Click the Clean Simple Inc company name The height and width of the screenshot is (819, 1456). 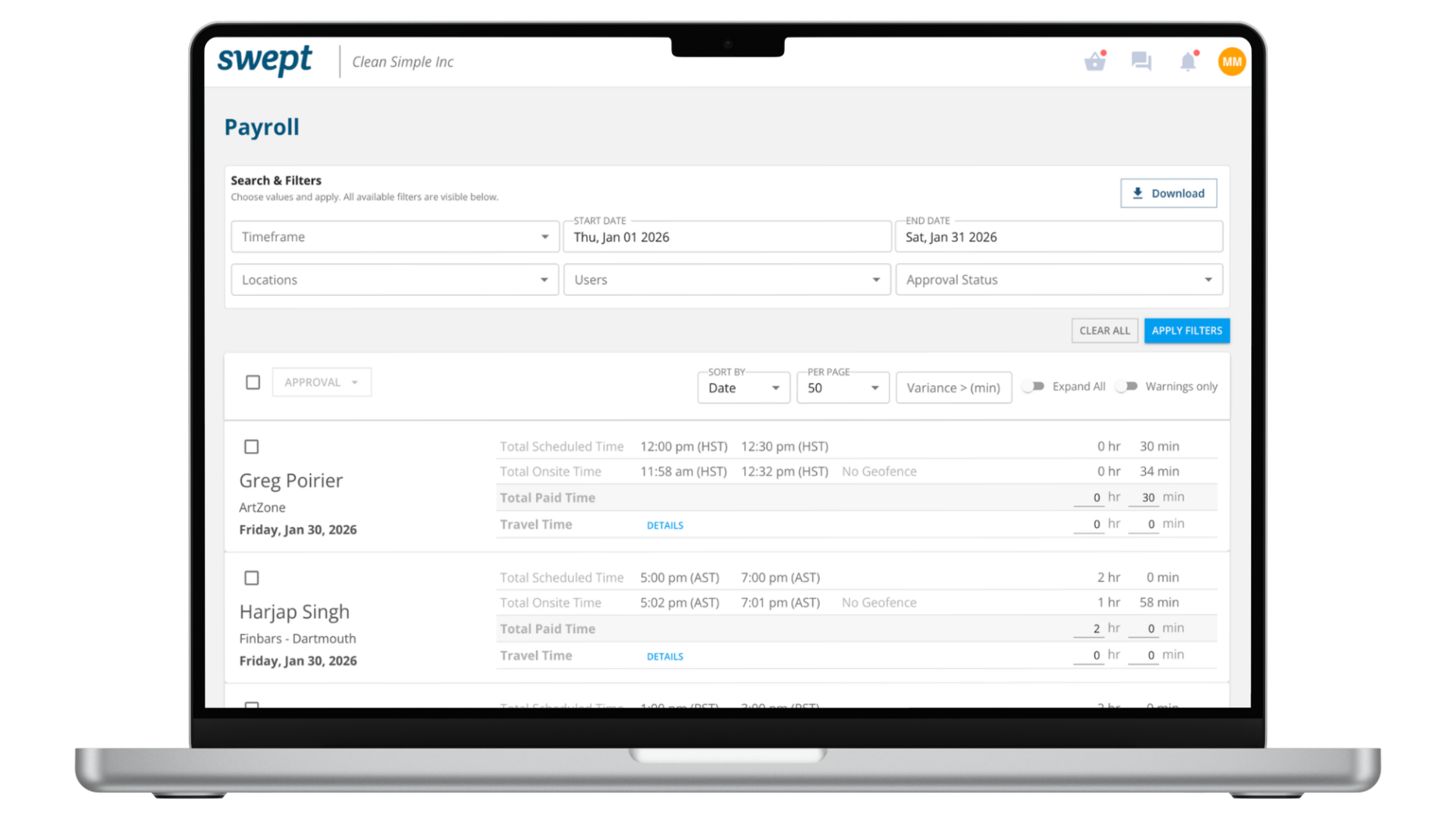coord(403,62)
